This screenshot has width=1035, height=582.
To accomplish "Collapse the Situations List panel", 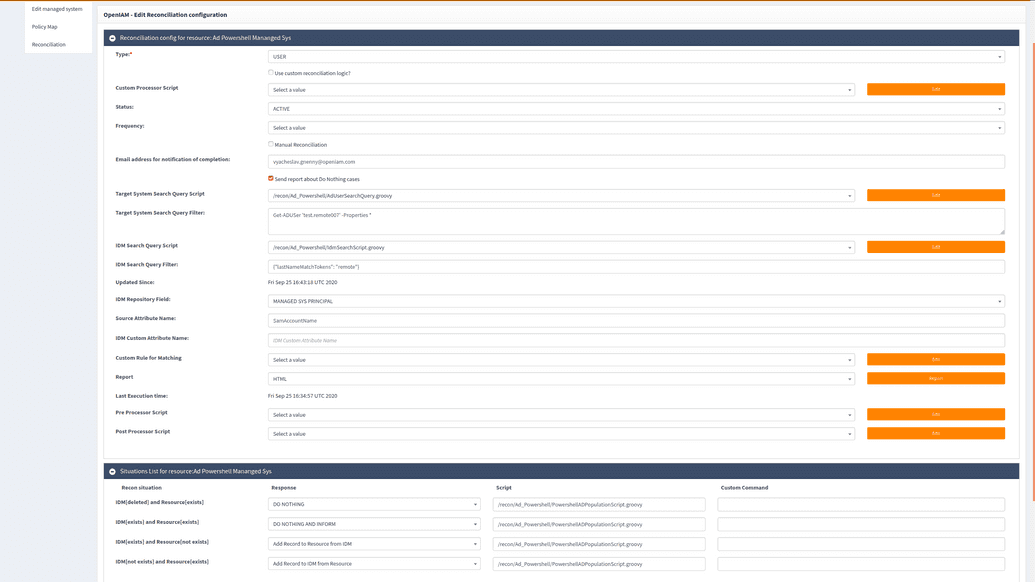I will click(x=111, y=469).
